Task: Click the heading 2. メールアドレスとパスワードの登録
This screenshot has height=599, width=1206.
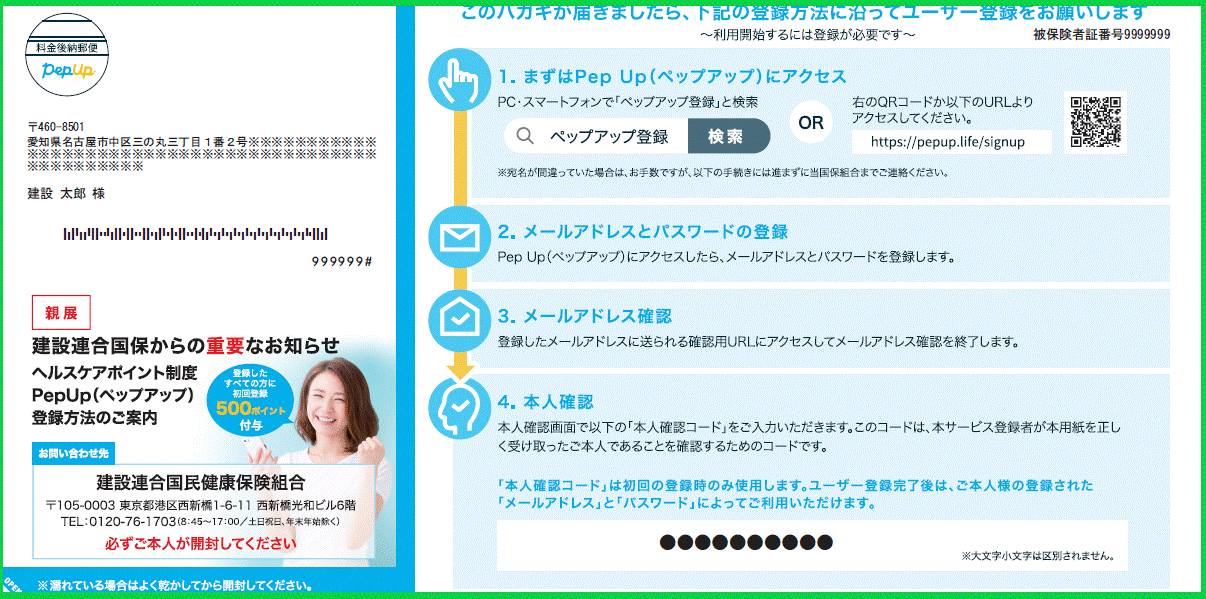Action: coord(643,232)
